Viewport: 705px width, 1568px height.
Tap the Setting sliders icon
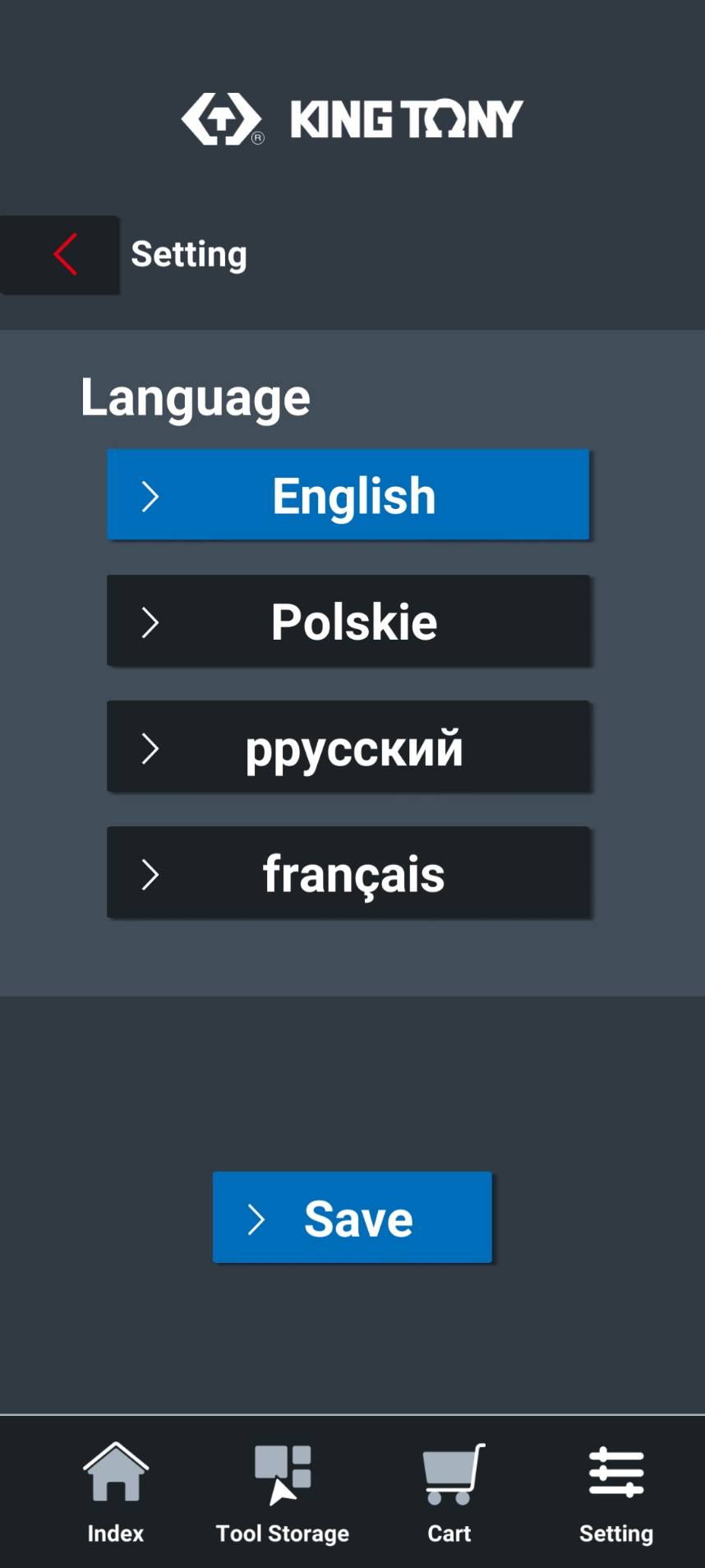pos(616,1472)
